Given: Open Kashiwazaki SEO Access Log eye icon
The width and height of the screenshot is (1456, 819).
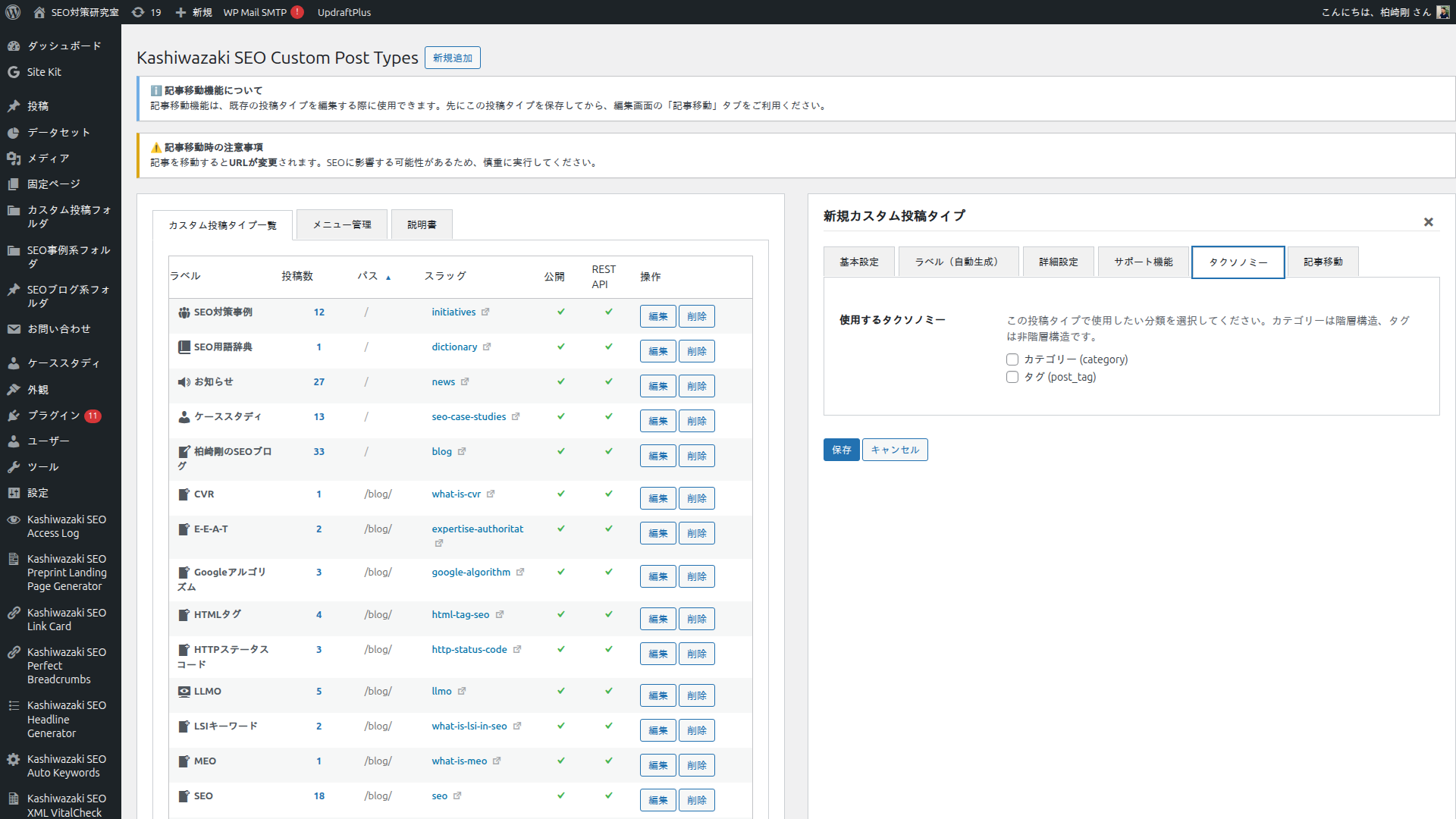Looking at the screenshot, I should coord(14,520).
